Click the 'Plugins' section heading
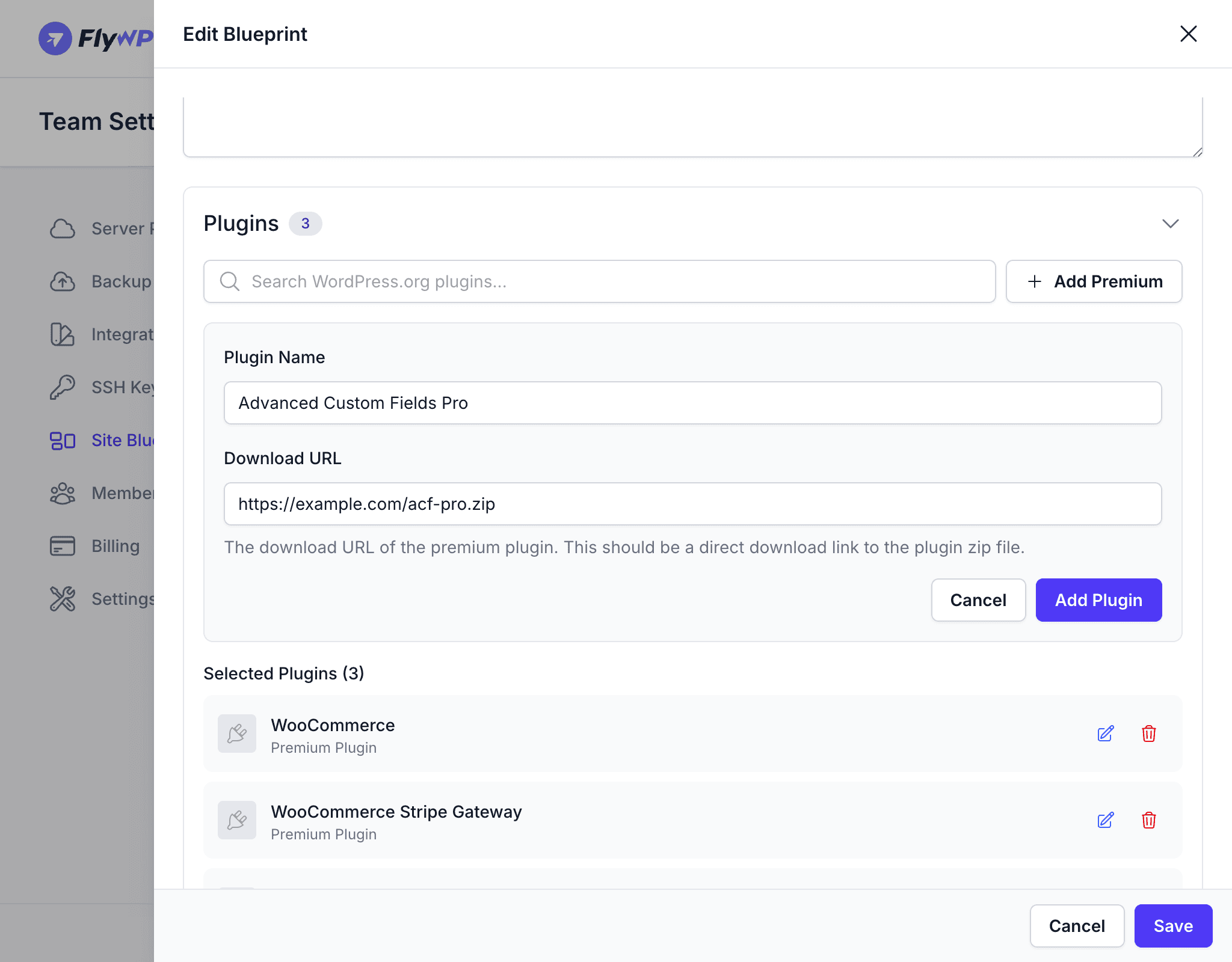 [241, 224]
